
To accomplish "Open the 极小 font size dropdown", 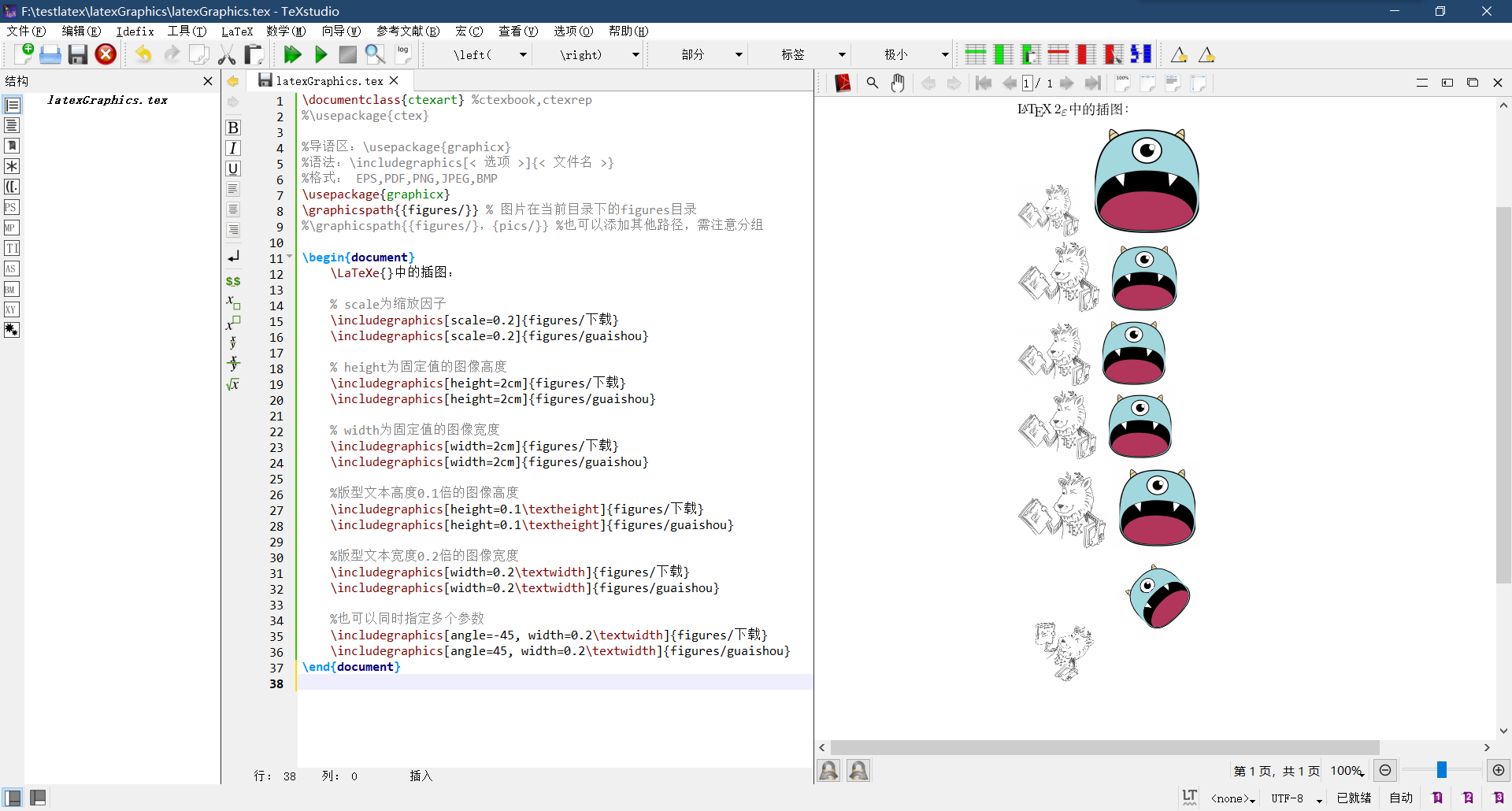I will click(x=944, y=54).
